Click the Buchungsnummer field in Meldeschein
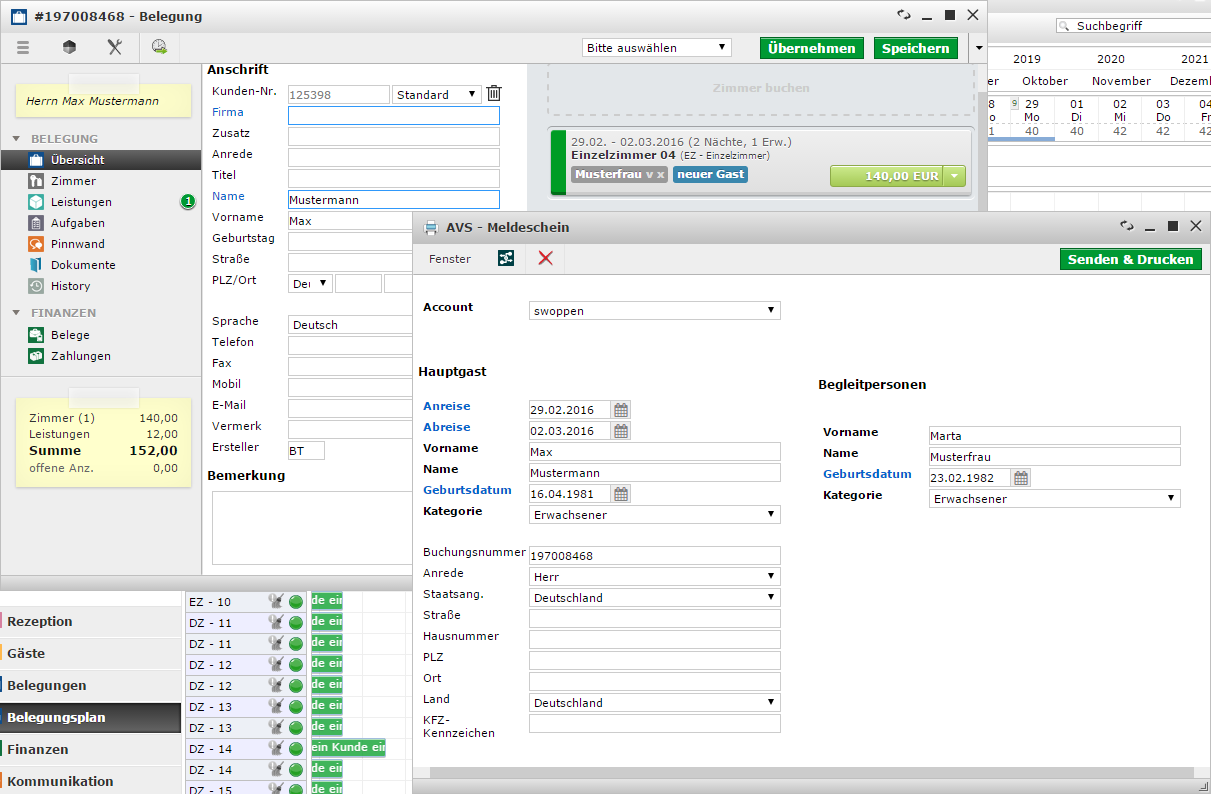 tap(655, 556)
